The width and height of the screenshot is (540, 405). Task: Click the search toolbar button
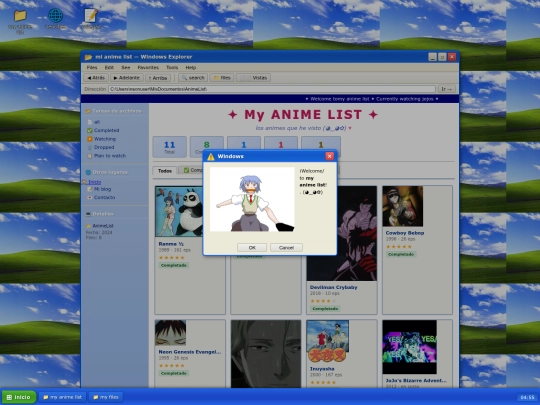(x=193, y=78)
